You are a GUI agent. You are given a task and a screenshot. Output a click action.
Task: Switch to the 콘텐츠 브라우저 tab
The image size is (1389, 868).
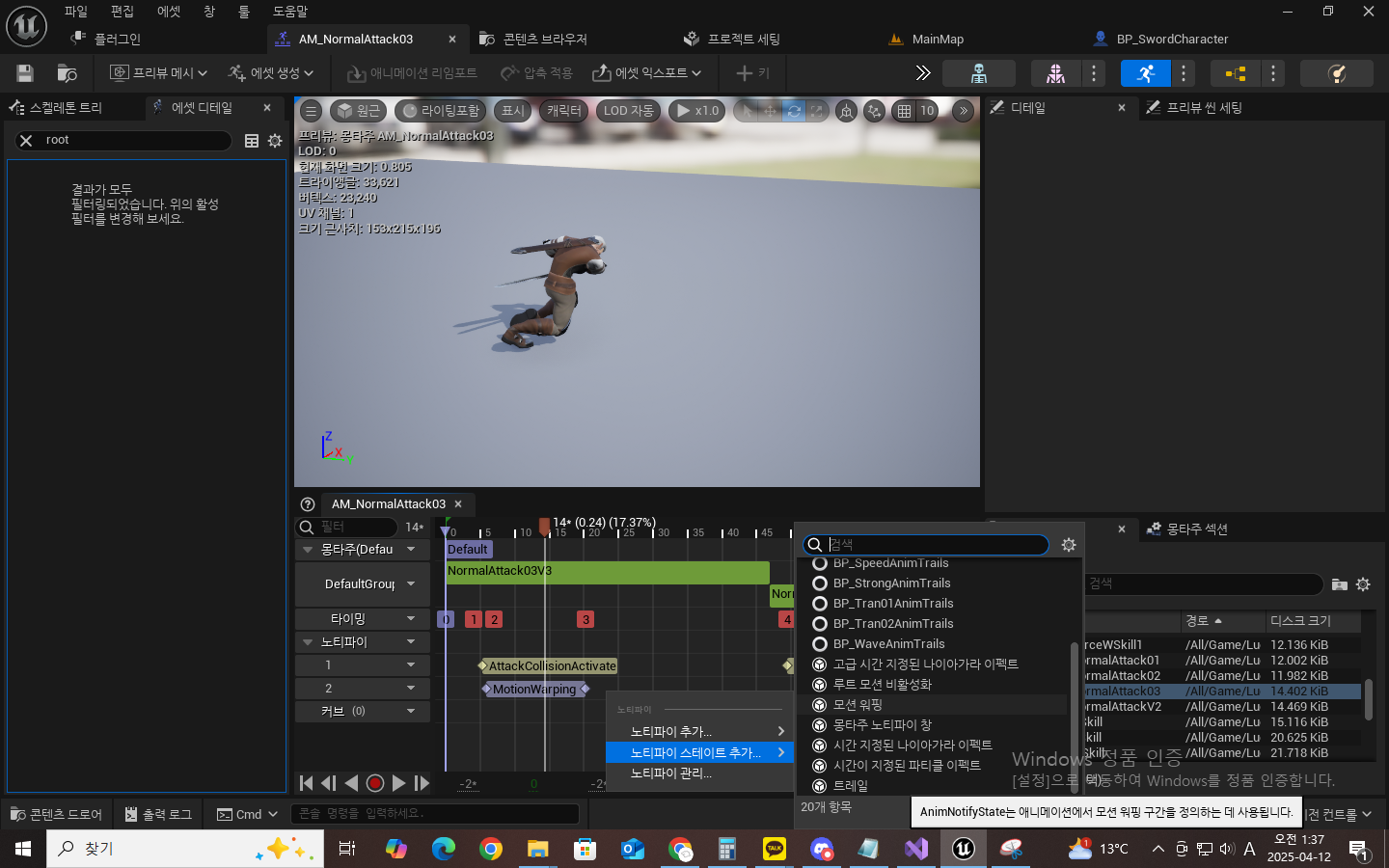545,40
